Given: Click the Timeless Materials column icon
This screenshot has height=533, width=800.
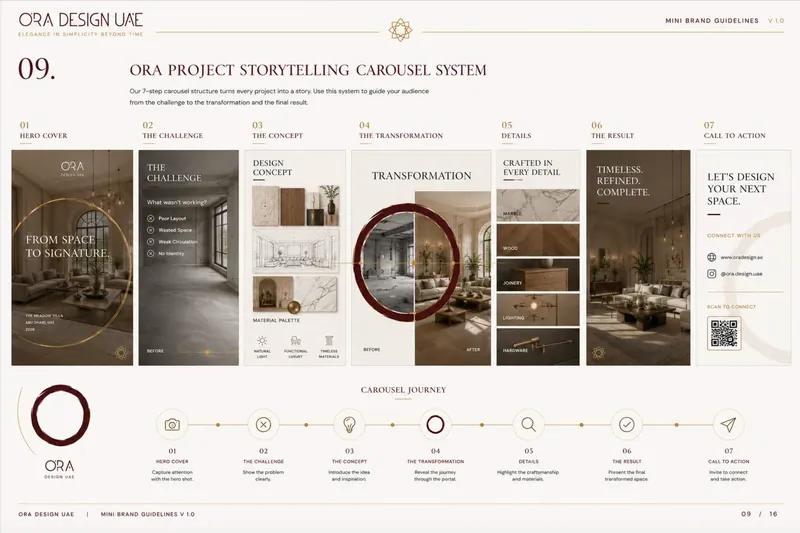Looking at the screenshot, I should coord(329,341).
